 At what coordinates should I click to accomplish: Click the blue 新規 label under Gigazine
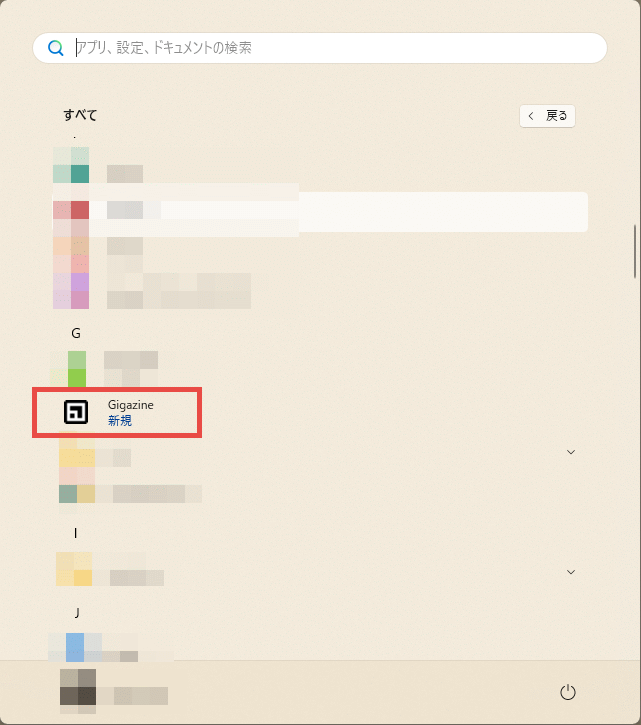pos(120,420)
